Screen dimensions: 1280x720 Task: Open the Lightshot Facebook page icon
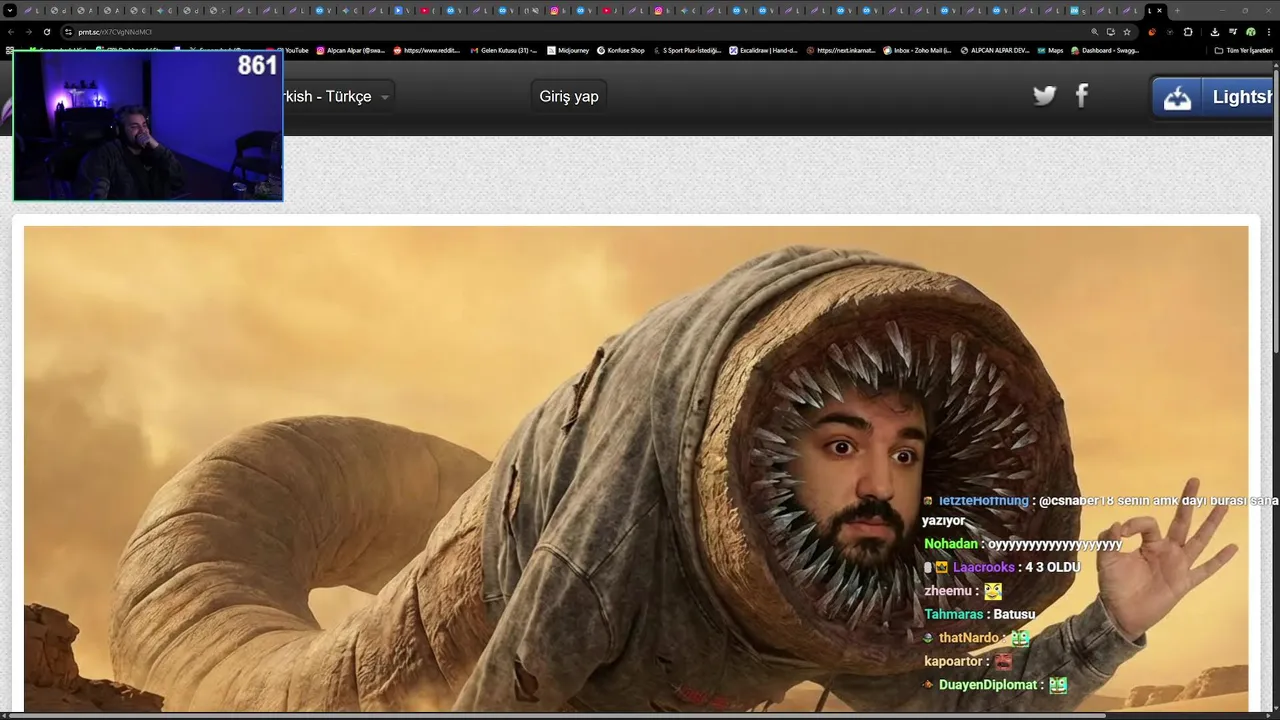[x=1082, y=96]
